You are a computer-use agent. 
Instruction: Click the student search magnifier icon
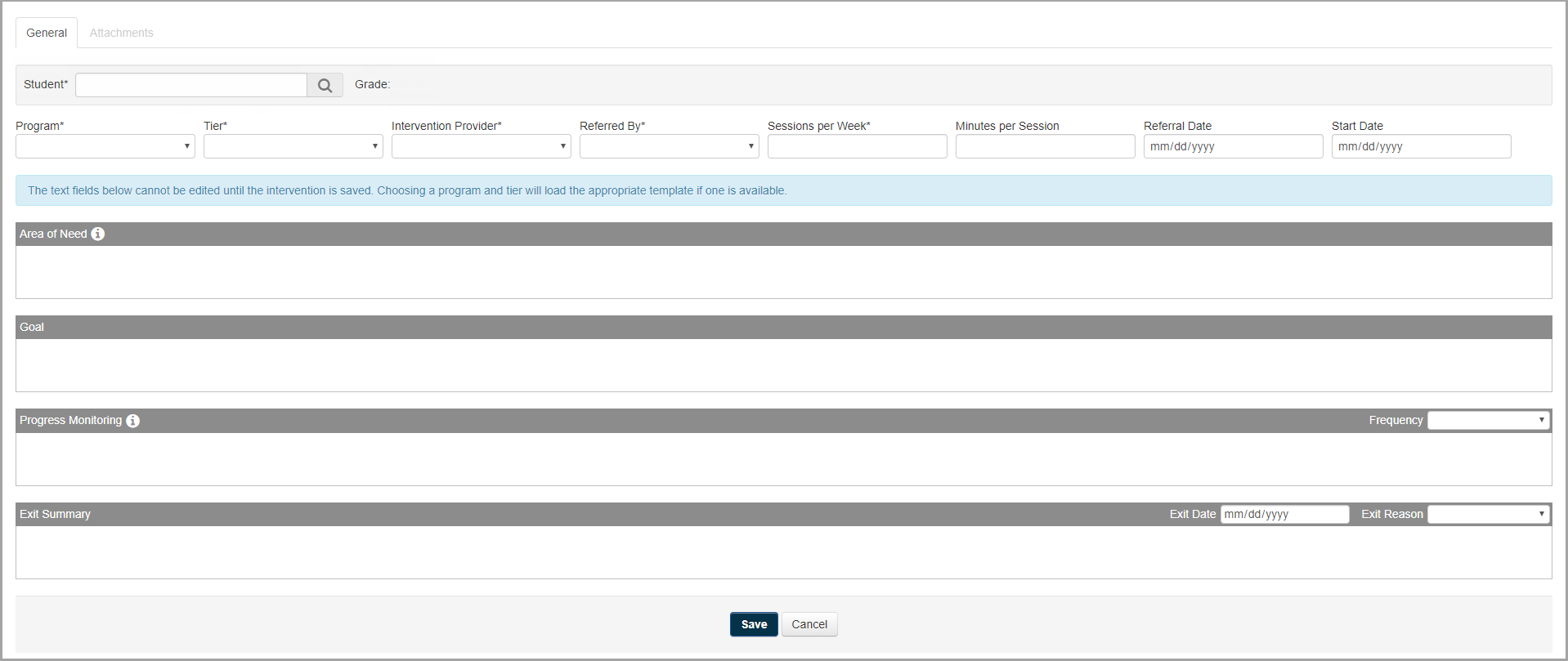click(325, 85)
